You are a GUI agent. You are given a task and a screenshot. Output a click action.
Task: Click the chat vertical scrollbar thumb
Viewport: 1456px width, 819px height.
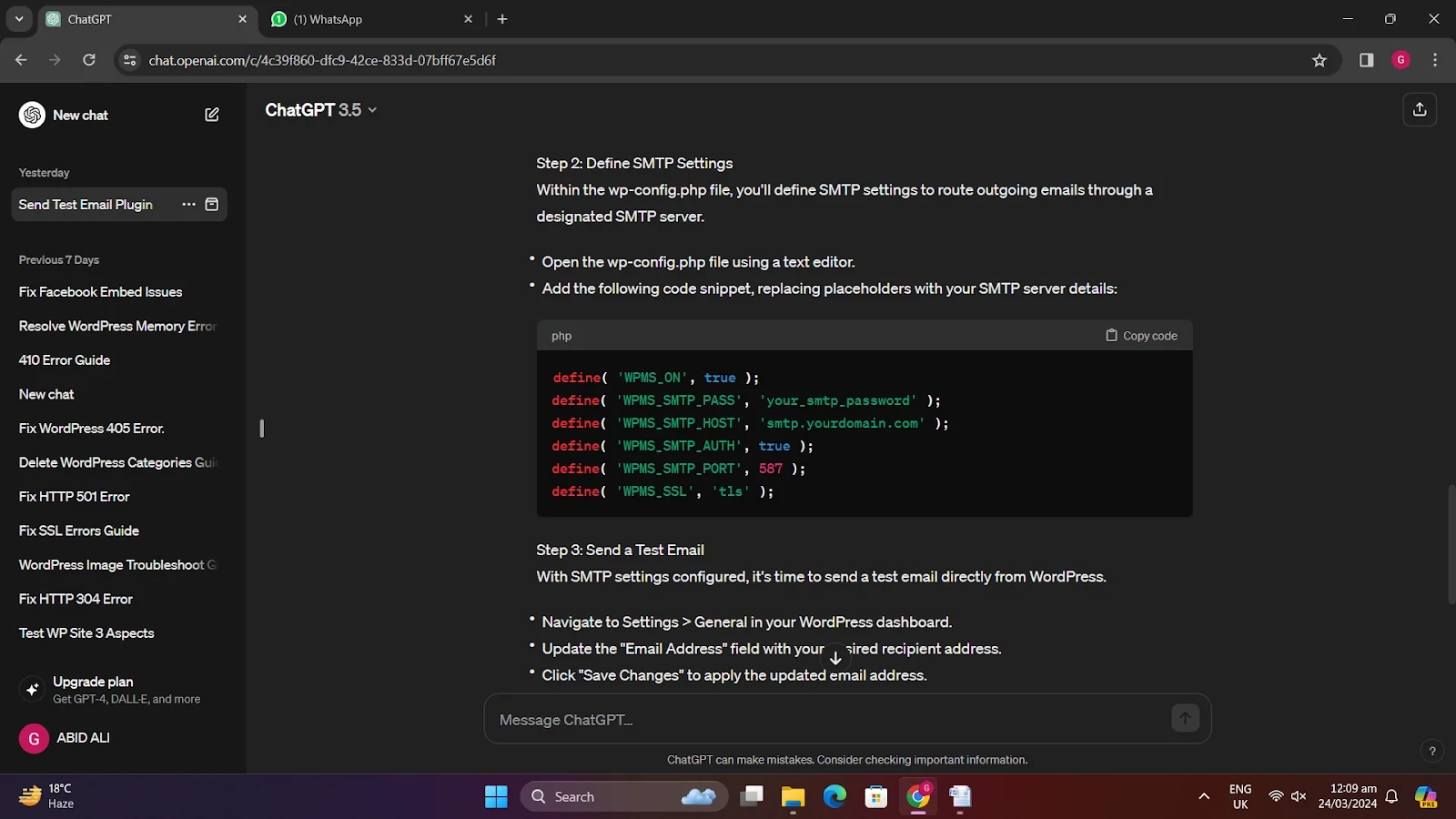pos(1451,544)
